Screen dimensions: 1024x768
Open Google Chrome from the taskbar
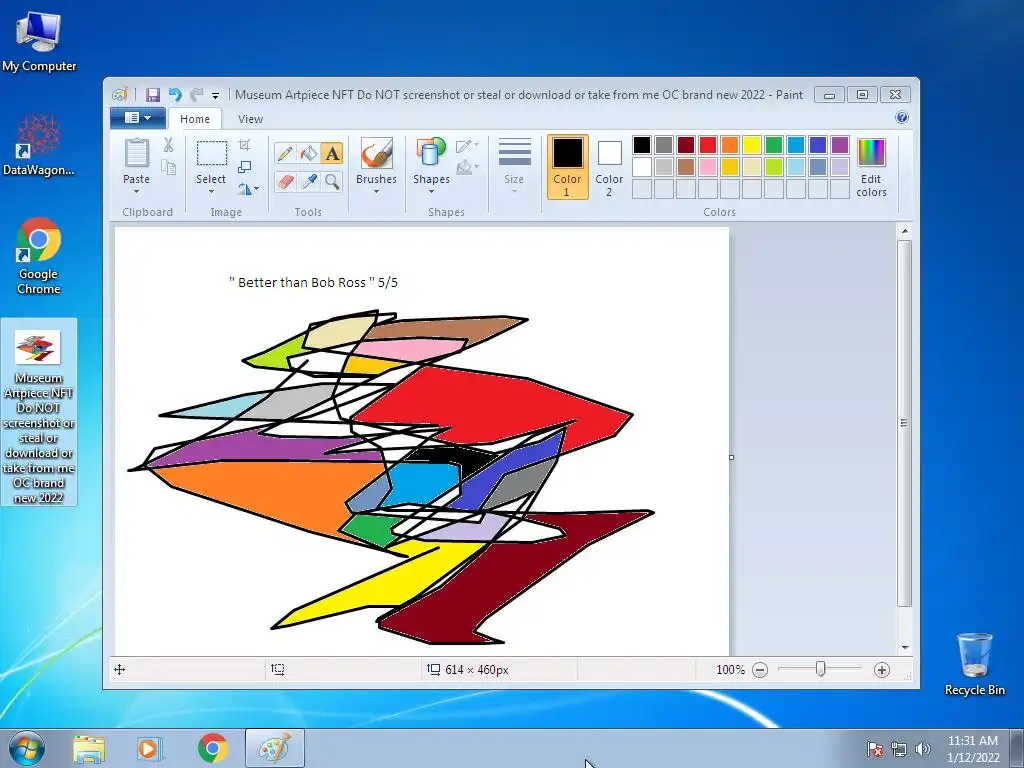click(212, 748)
